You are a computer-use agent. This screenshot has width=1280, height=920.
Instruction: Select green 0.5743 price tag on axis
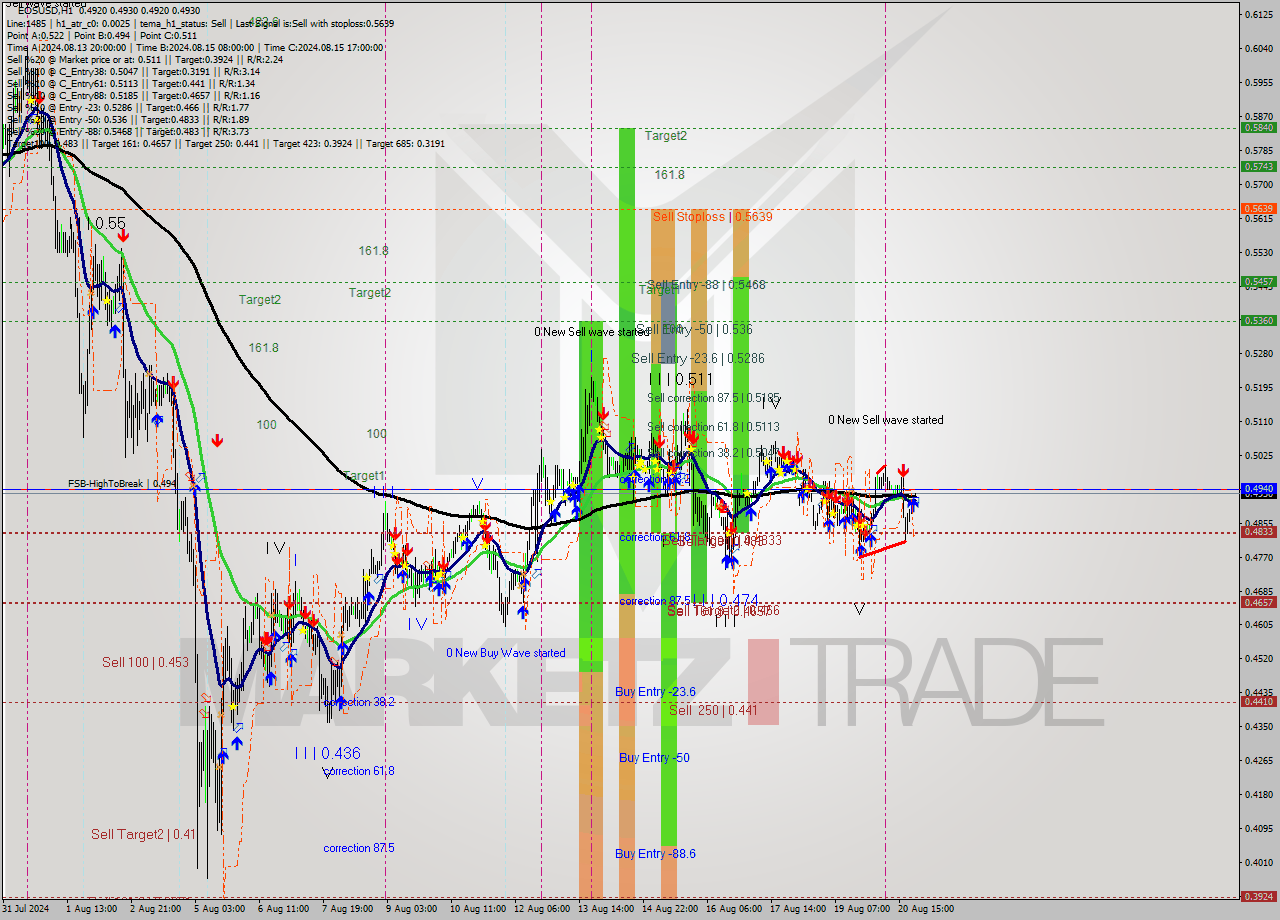coord(1258,166)
